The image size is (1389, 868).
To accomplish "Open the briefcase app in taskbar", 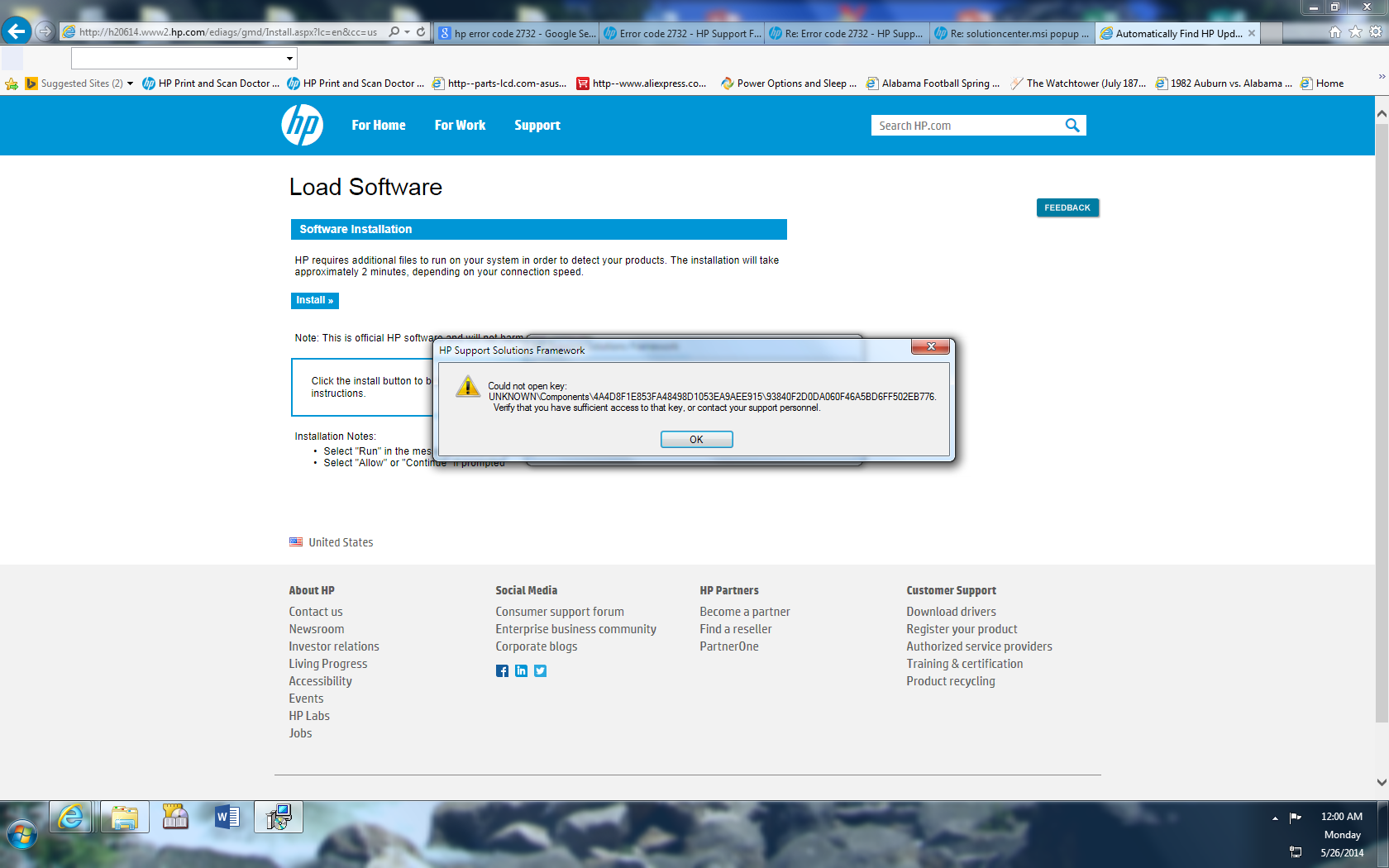I will [175, 817].
